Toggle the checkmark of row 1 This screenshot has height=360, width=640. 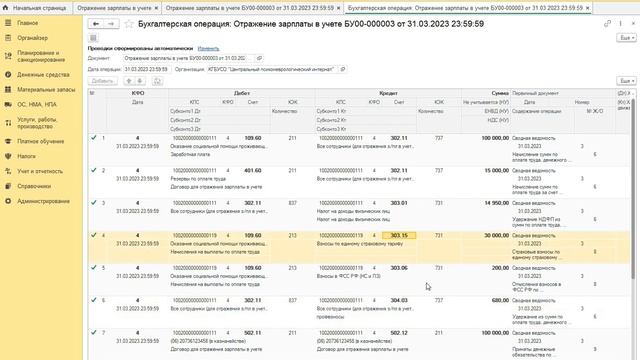(94, 138)
